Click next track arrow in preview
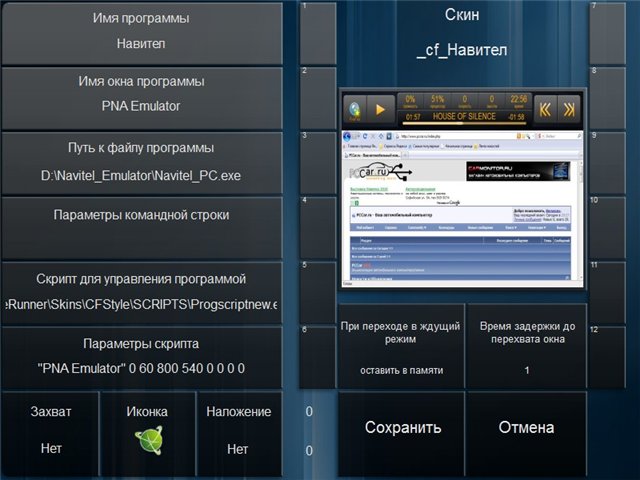Viewport: 640px width, 480px height. click(x=568, y=108)
